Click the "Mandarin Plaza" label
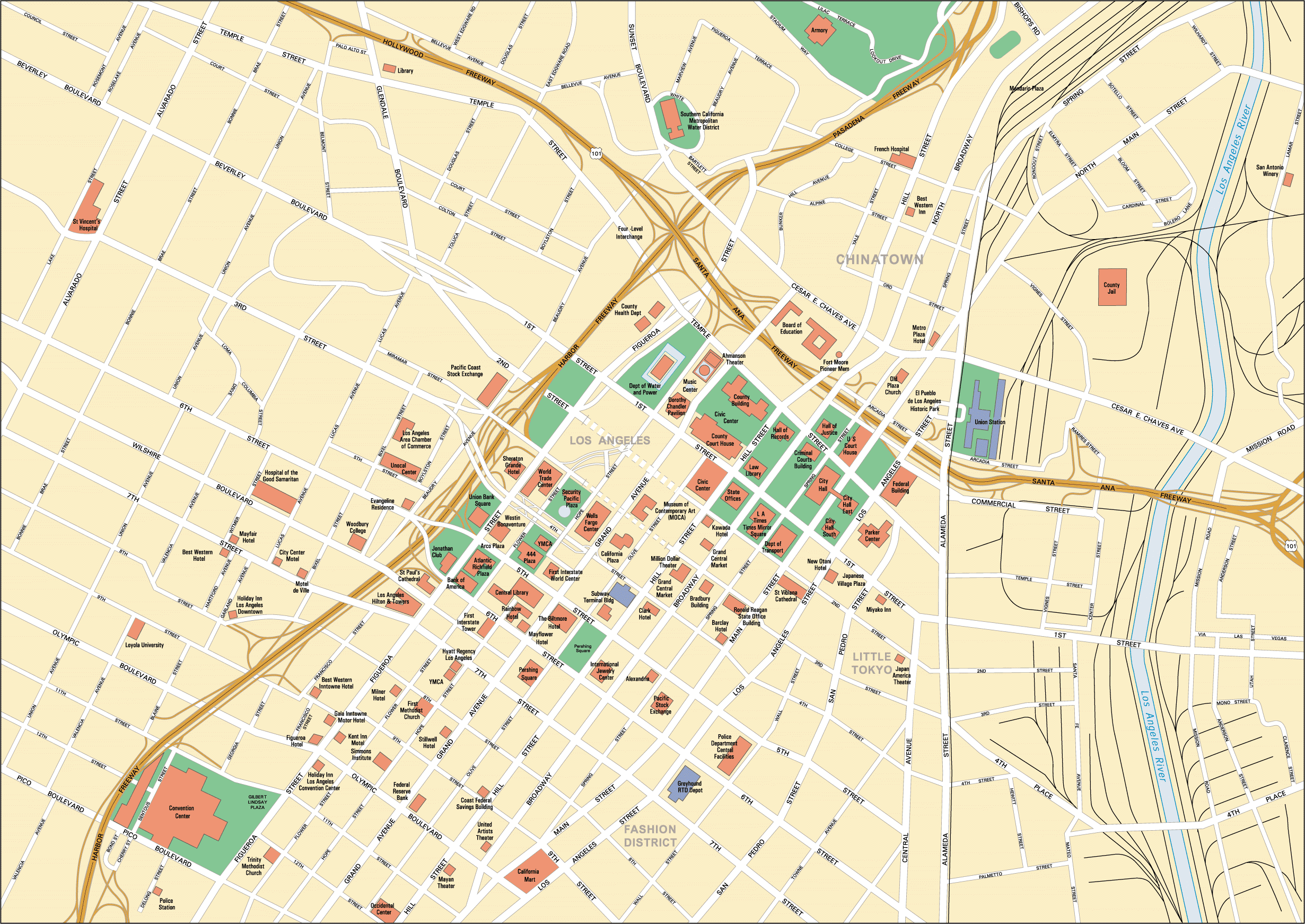Screen dimensions: 1305x924 click(1026, 88)
